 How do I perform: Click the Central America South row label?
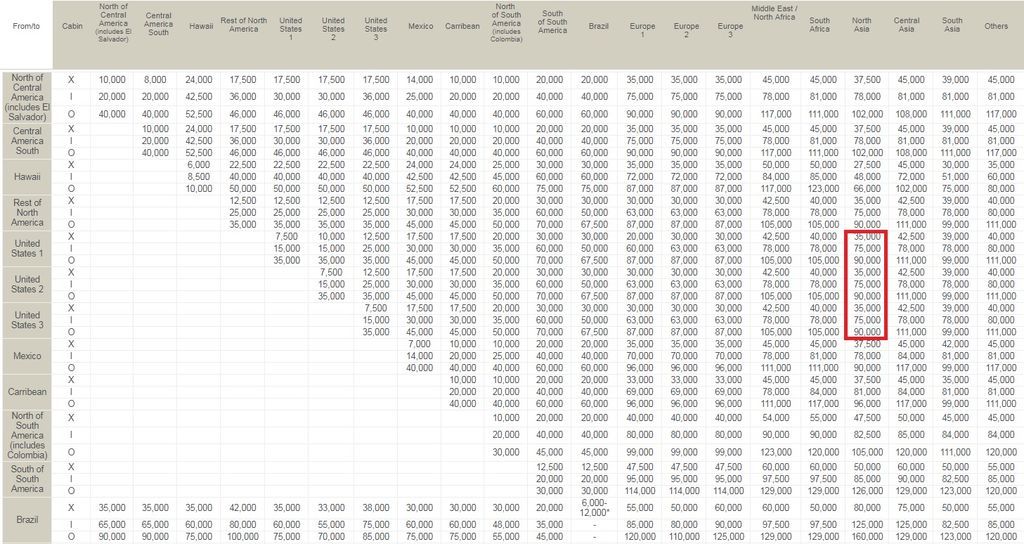tap(27, 140)
